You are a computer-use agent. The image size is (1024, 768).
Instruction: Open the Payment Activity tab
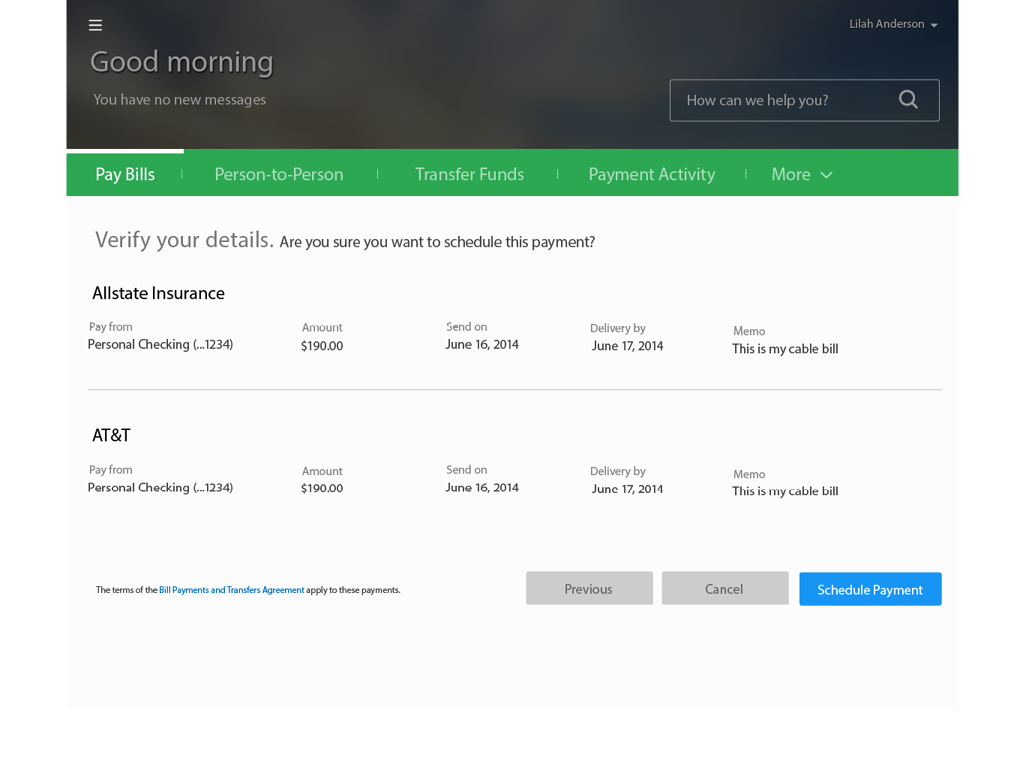pyautogui.click(x=652, y=174)
